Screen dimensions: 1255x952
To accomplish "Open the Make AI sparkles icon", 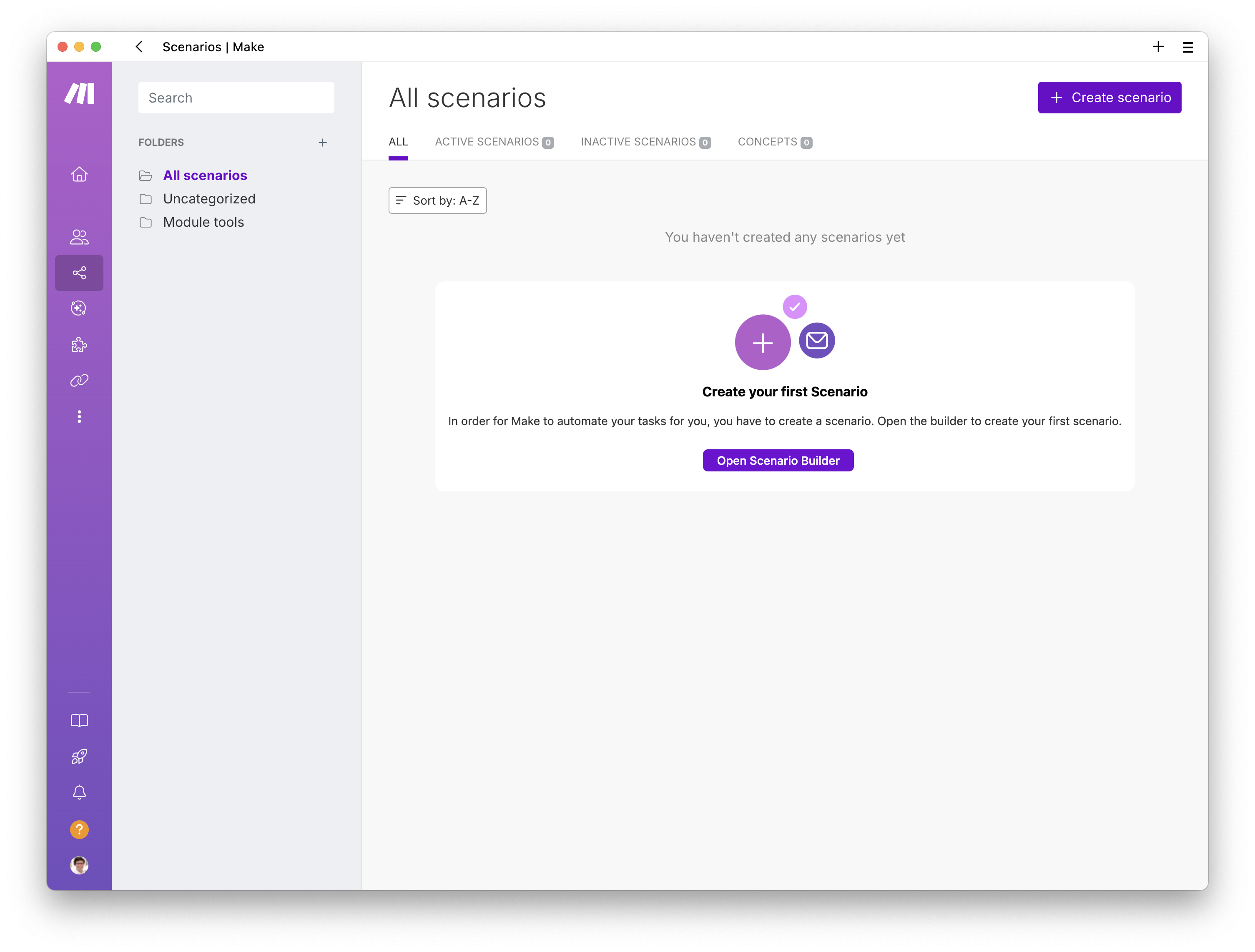I will (x=79, y=308).
